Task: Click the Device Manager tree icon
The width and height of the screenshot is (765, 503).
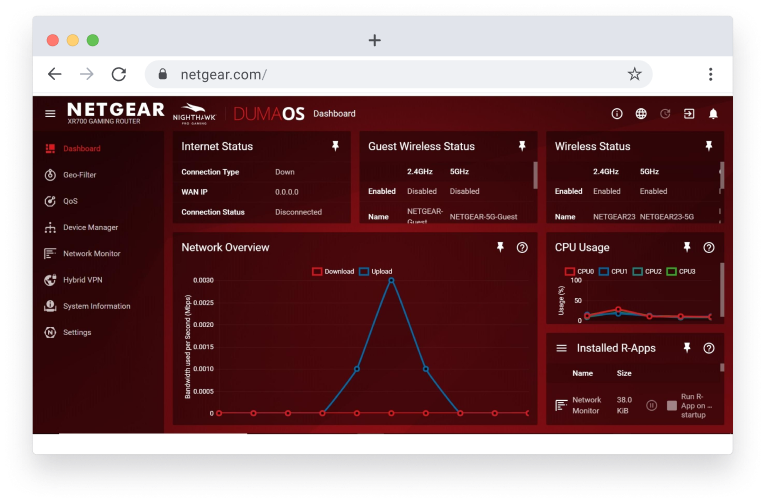Action: pyautogui.click(x=50, y=227)
